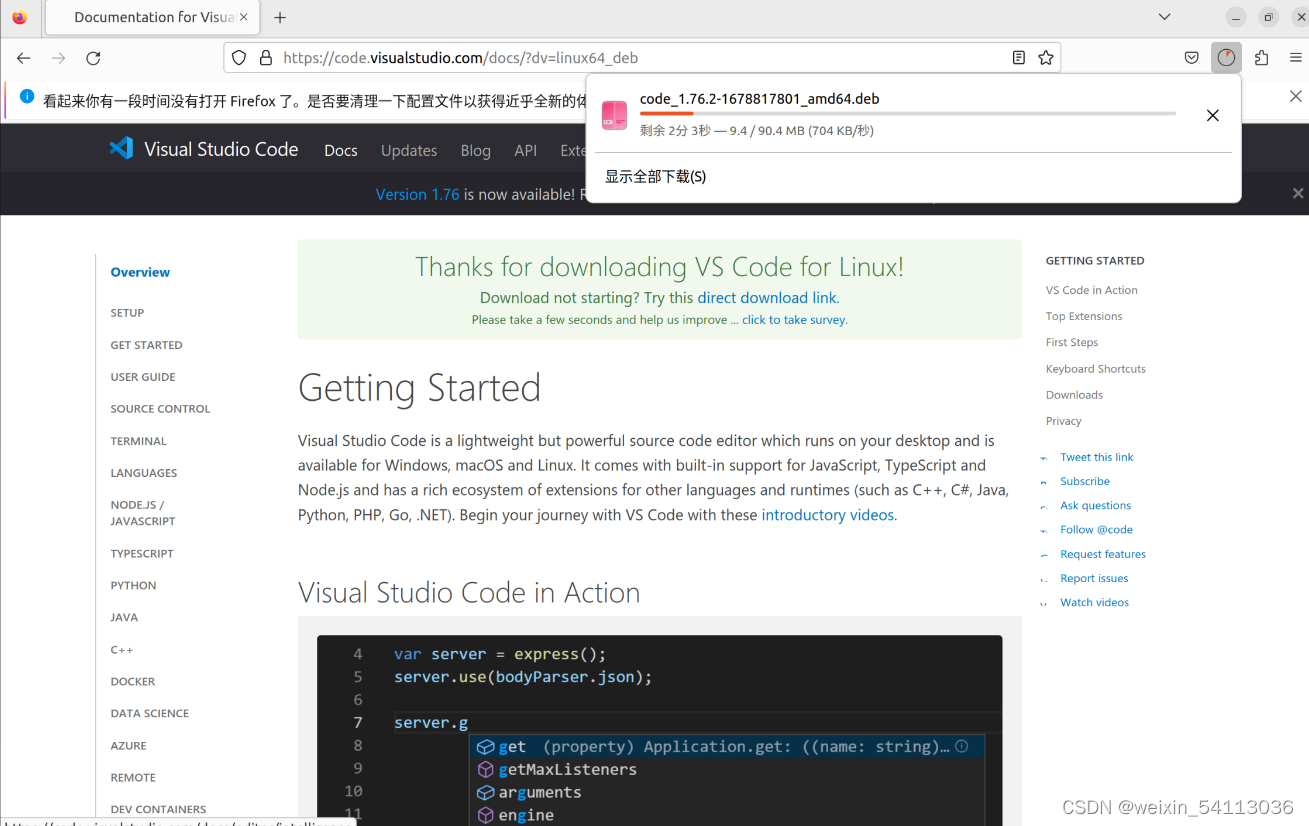Expand TERMINAL section in sidebar

(138, 441)
